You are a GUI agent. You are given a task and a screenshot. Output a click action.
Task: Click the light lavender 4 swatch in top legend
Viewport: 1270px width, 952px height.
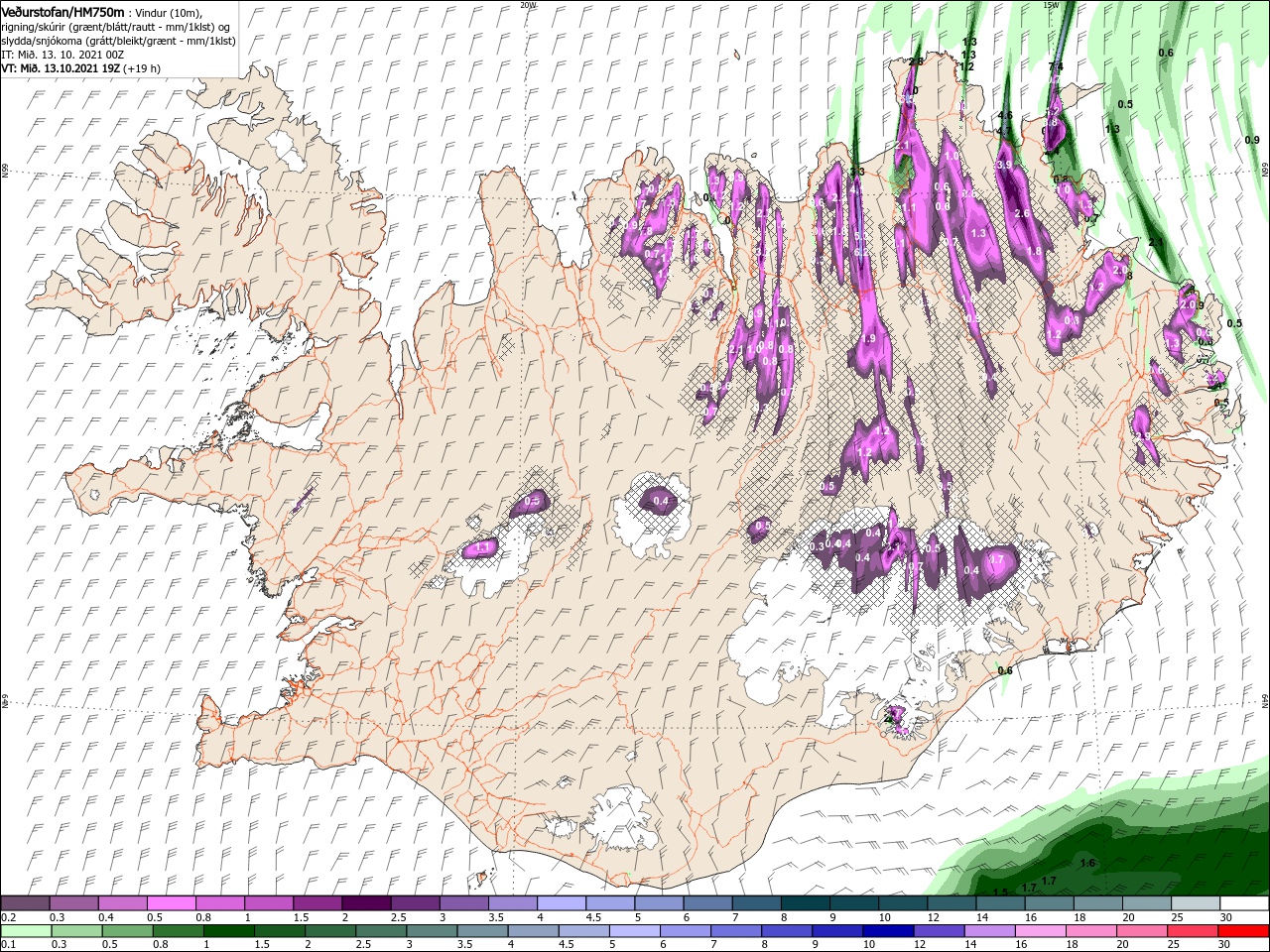coord(562,903)
